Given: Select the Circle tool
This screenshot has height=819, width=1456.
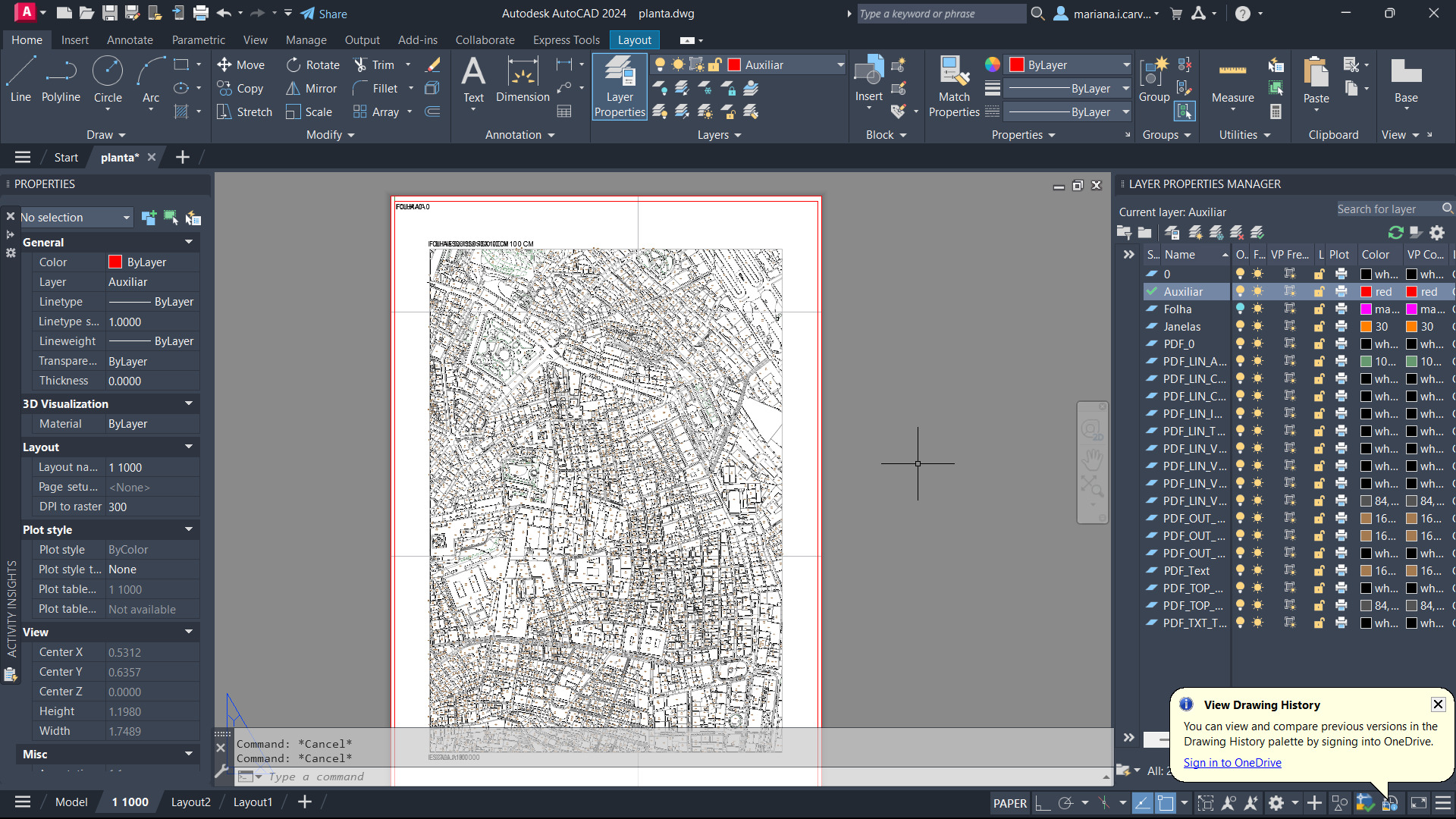Looking at the screenshot, I should pyautogui.click(x=108, y=79).
